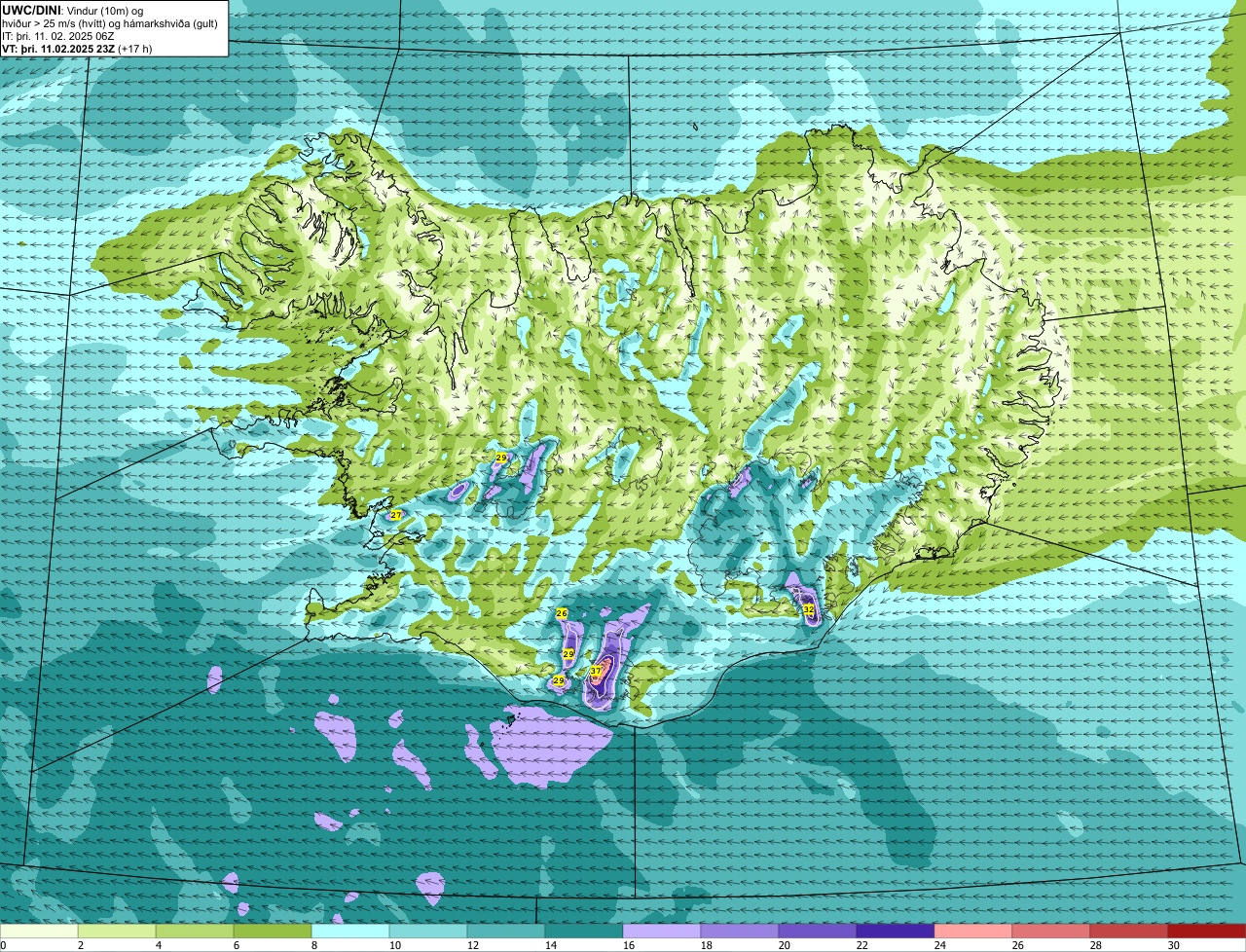Click the title line "UWC/DINI: Vindur (10m) og"
1246x952 pixels.
[71, 10]
